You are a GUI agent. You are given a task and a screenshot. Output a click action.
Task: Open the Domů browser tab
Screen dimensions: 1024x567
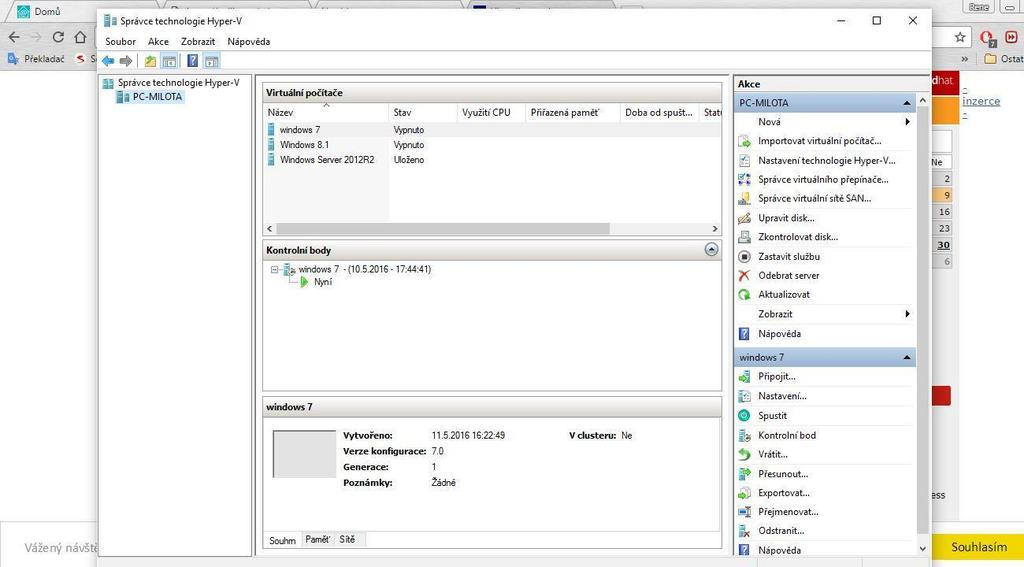click(x=47, y=12)
